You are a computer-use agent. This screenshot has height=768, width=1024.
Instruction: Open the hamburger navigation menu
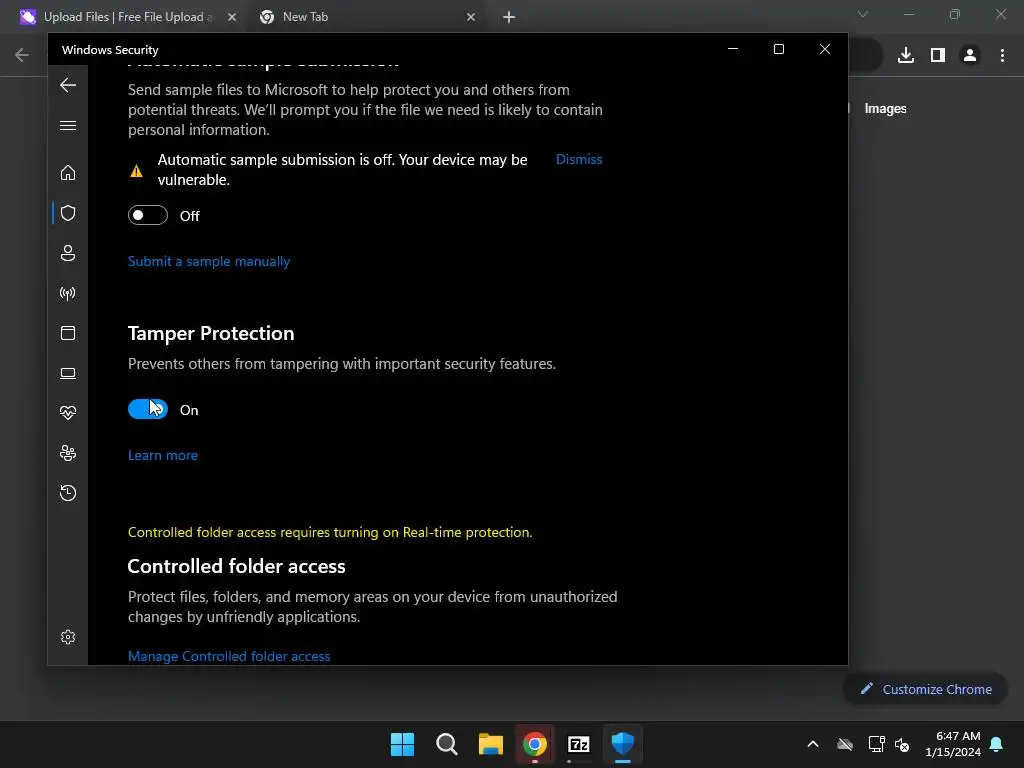click(68, 125)
